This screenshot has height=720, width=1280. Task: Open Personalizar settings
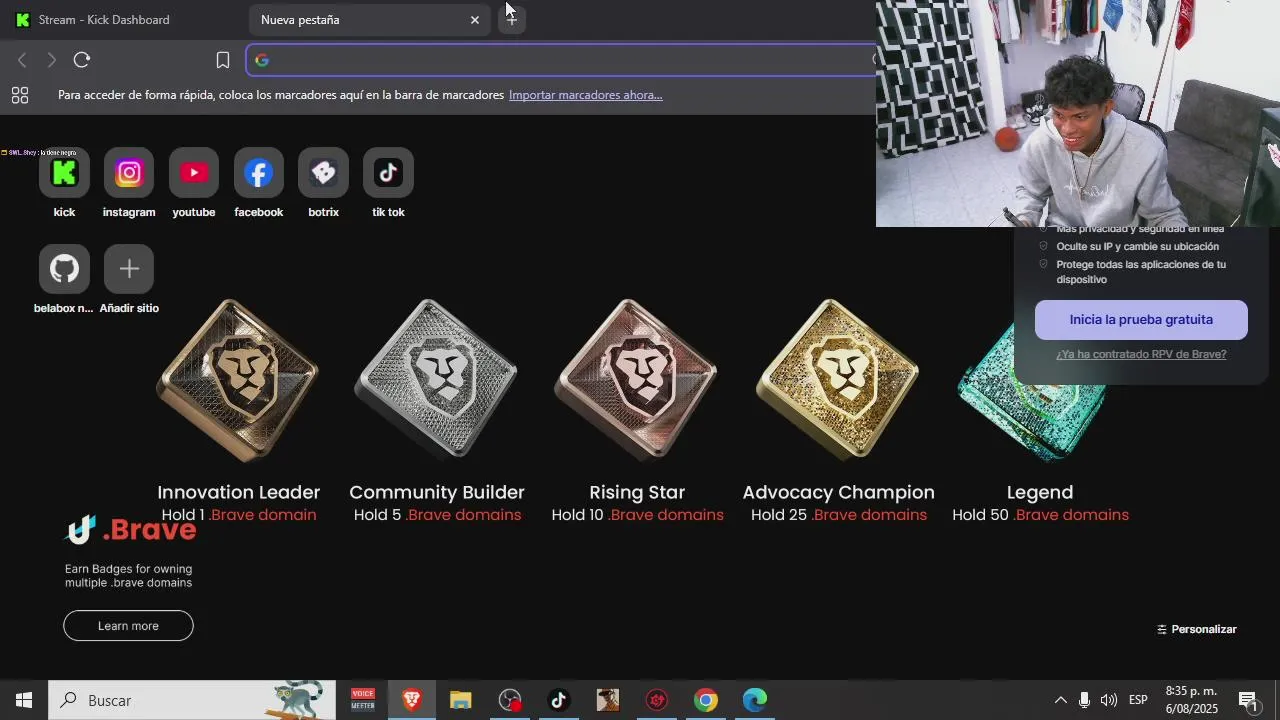[x=1197, y=629]
